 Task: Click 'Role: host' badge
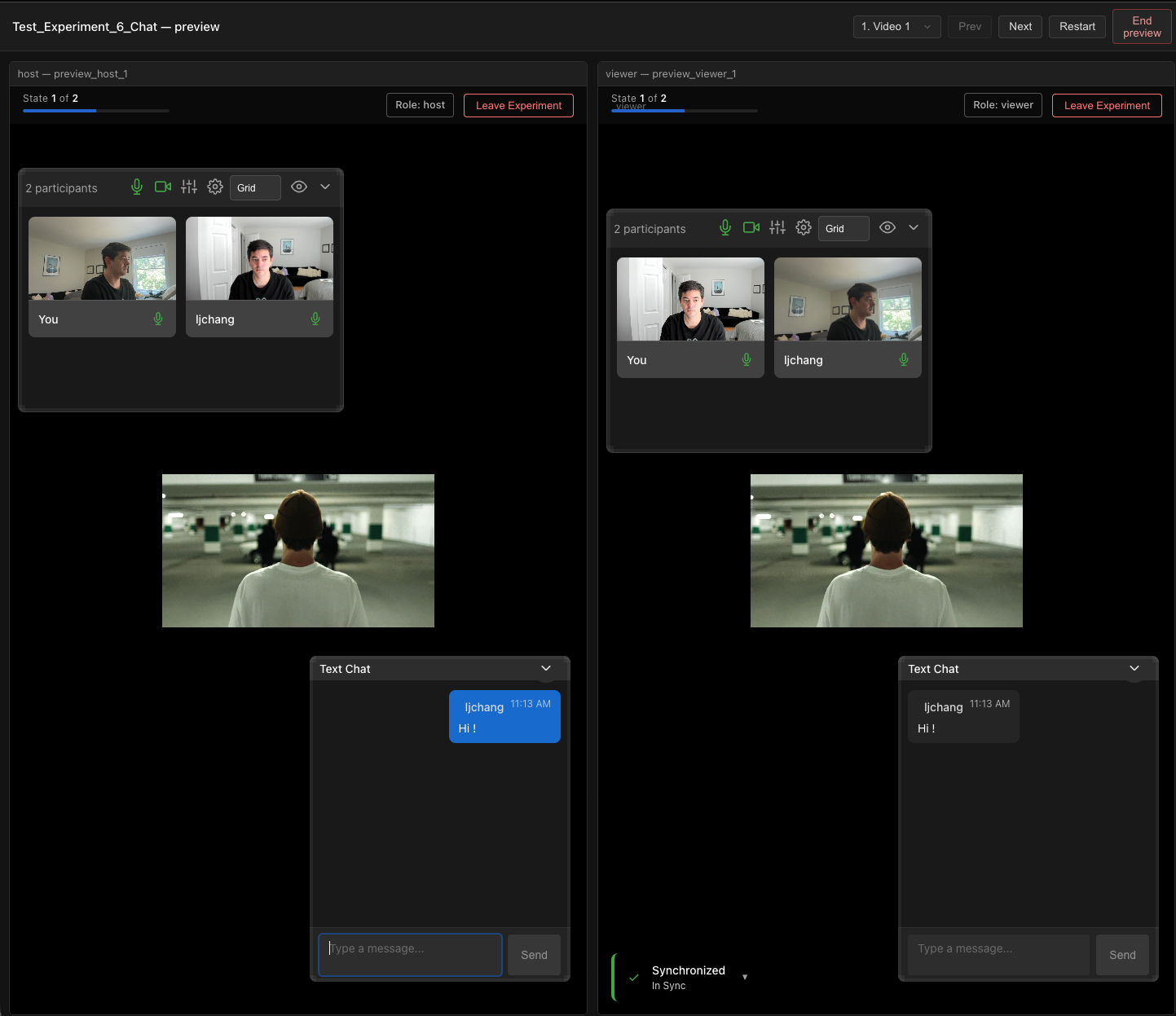420,105
